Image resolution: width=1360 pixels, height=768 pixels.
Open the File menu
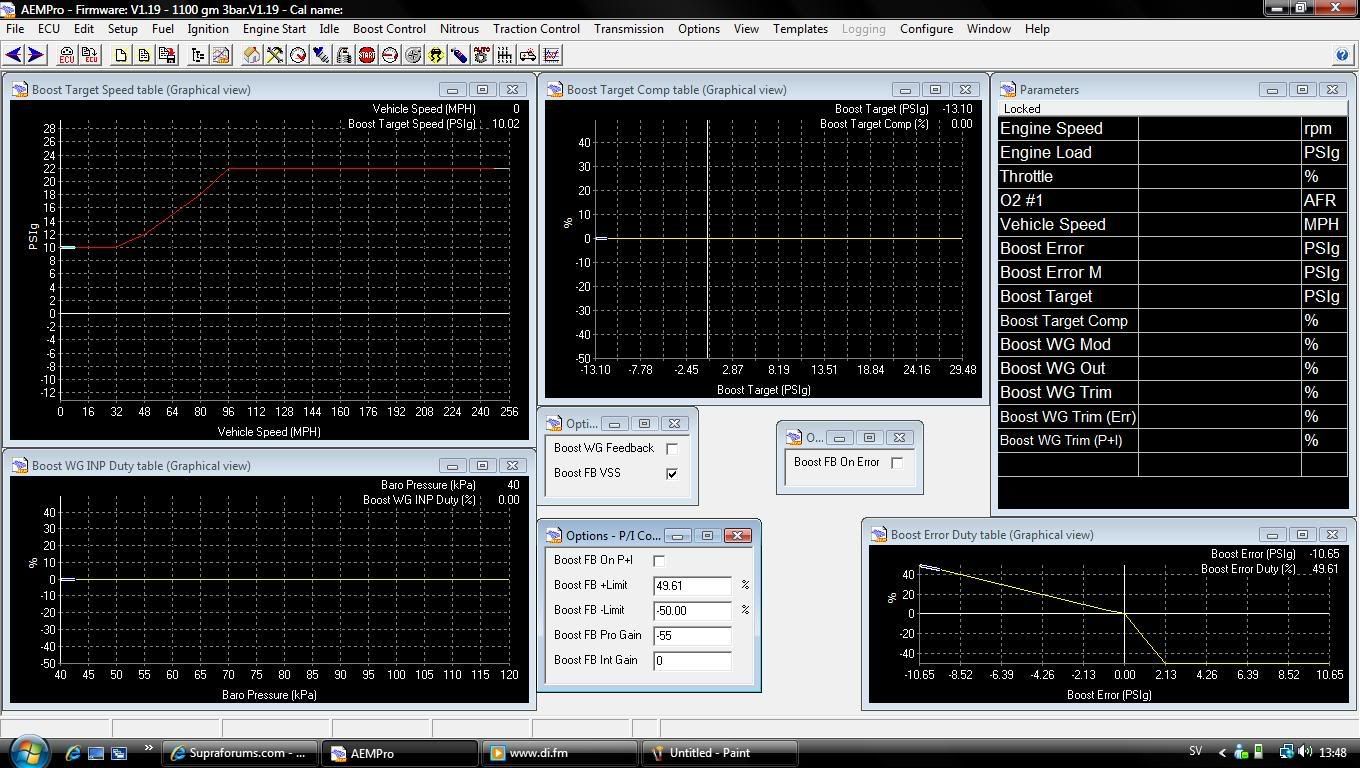coord(15,29)
